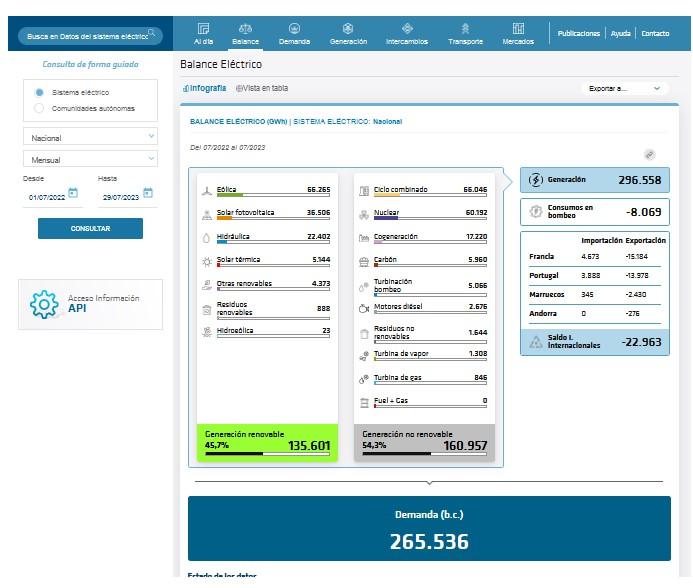This screenshot has width=693, height=588.
Task: Open the Al día section icon
Action: (x=204, y=29)
